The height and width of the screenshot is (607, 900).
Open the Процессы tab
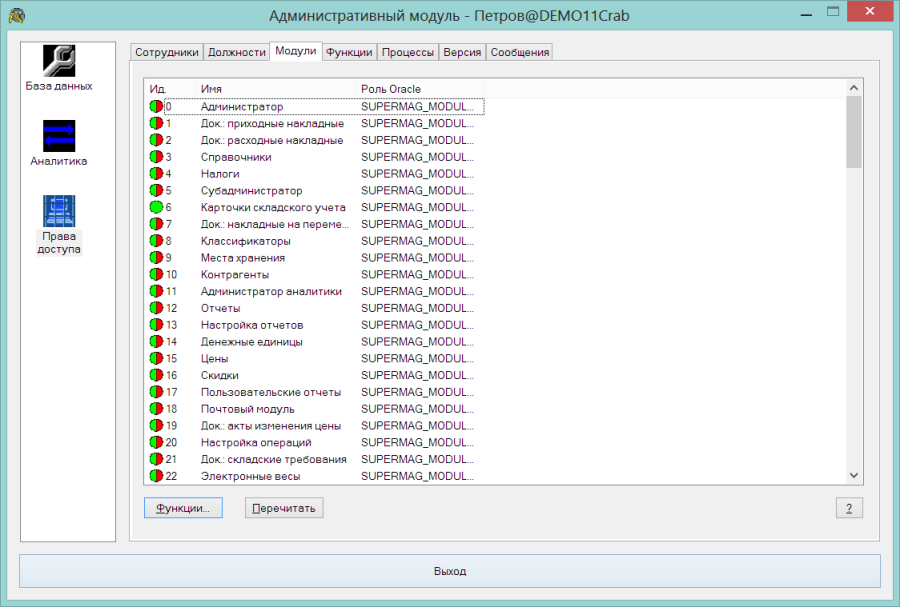[x=408, y=52]
